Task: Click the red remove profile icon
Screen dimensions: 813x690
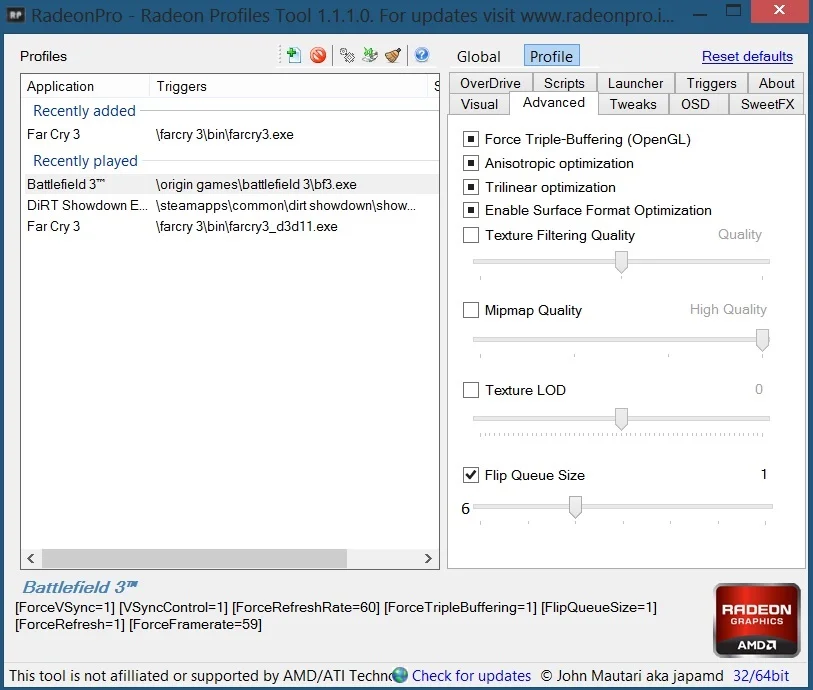Action: [318, 55]
